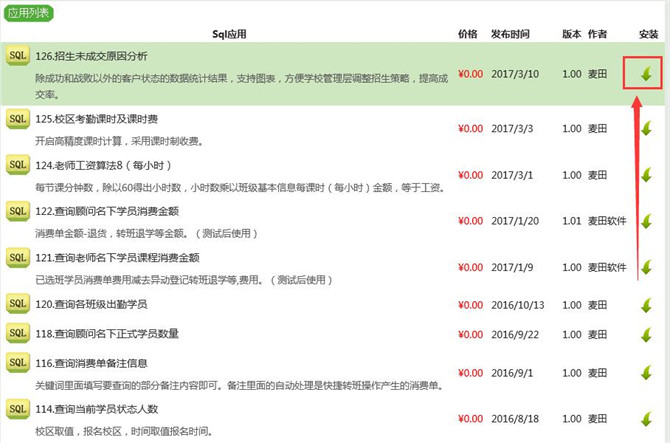The height and width of the screenshot is (443, 670).
Task: Click install arrow for 122.查询顾问名下学员消费金额
Action: point(646,221)
